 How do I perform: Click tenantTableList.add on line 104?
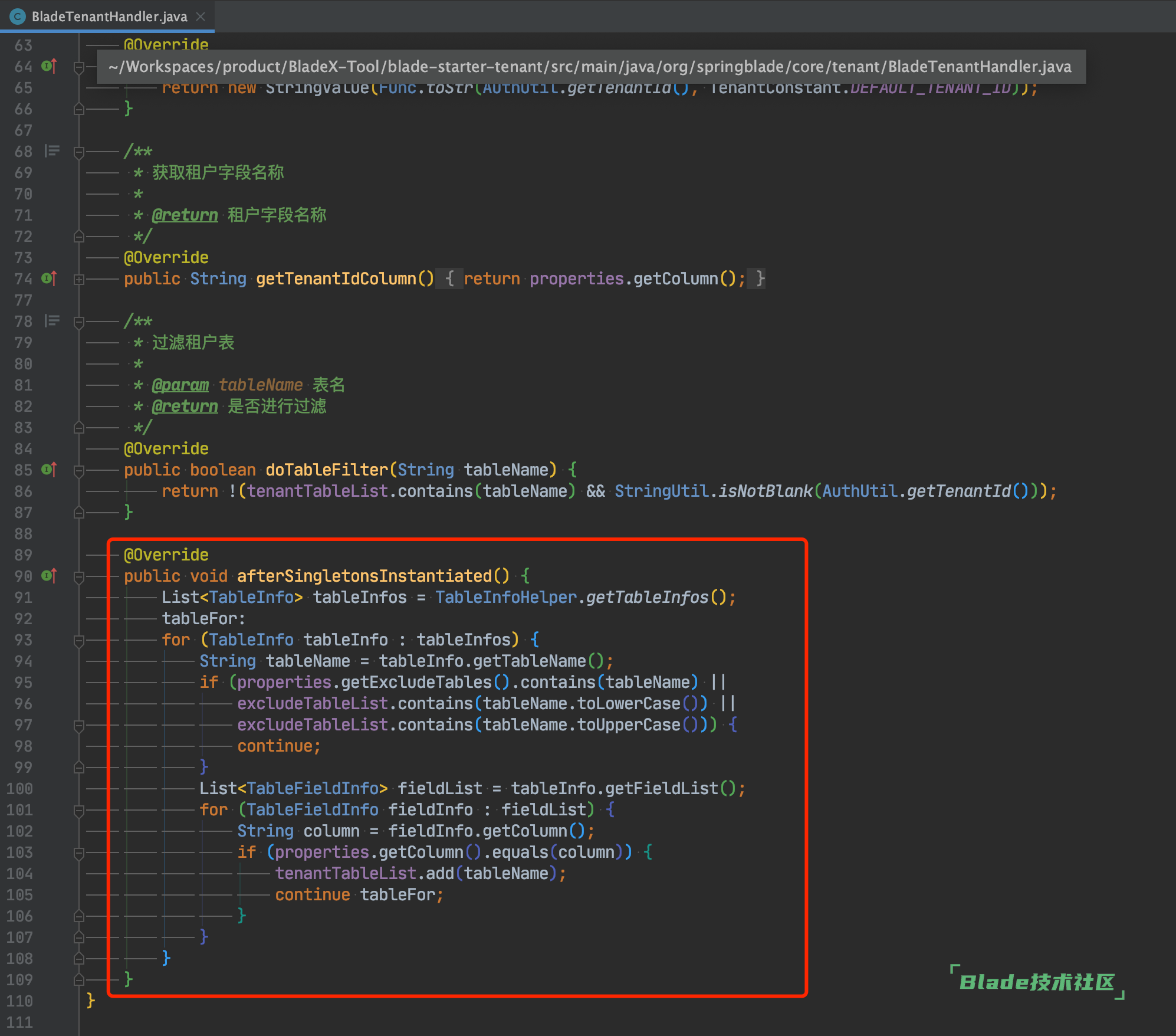pyautogui.click(x=364, y=874)
